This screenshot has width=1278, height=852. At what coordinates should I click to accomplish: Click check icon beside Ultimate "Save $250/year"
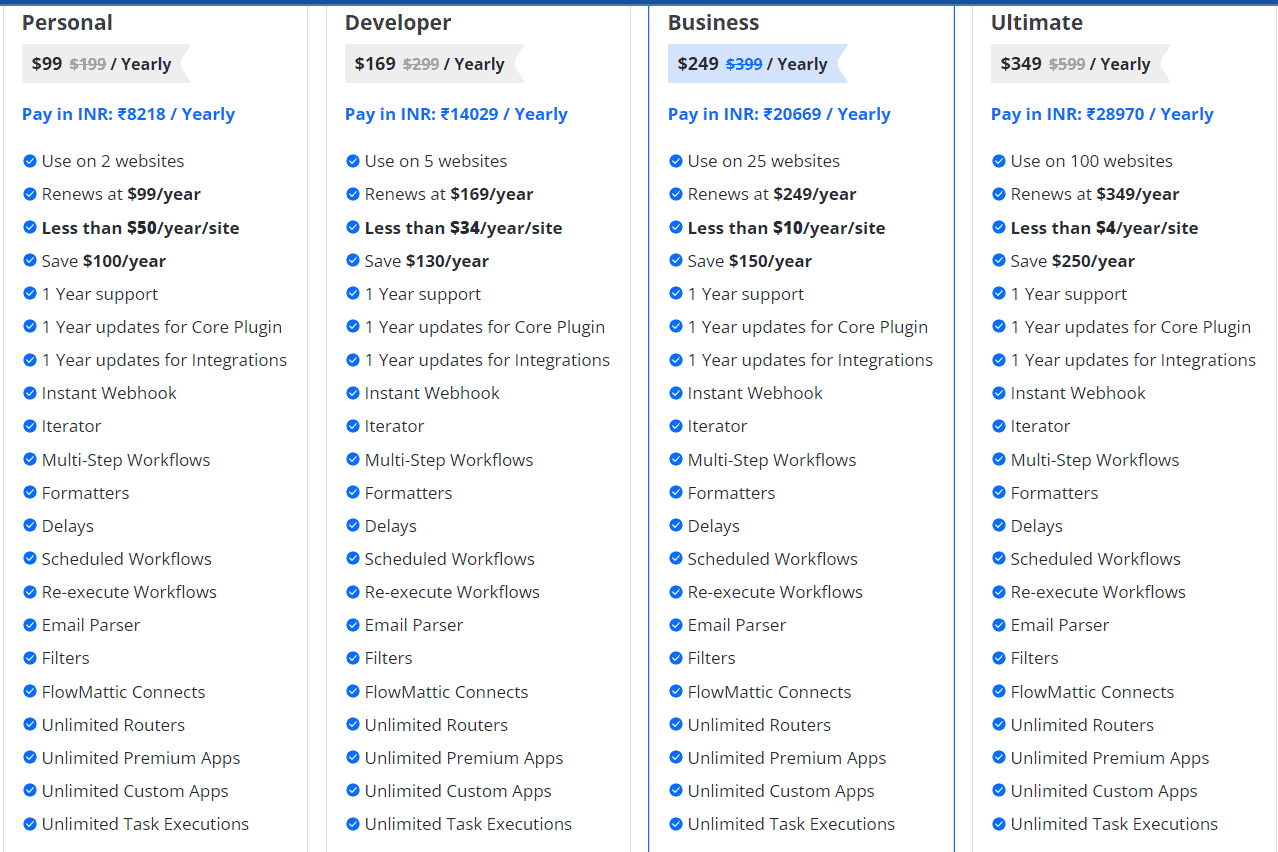999,261
